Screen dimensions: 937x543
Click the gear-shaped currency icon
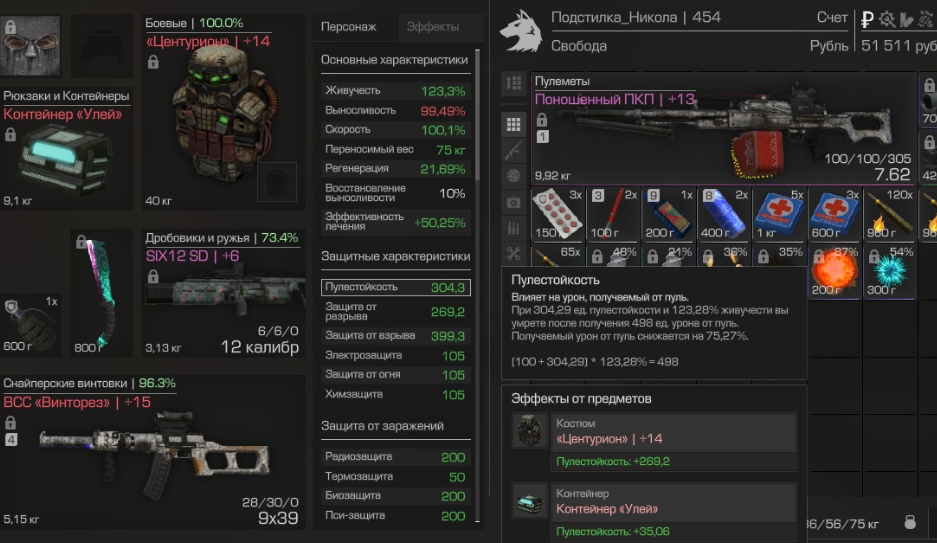tap(887, 20)
